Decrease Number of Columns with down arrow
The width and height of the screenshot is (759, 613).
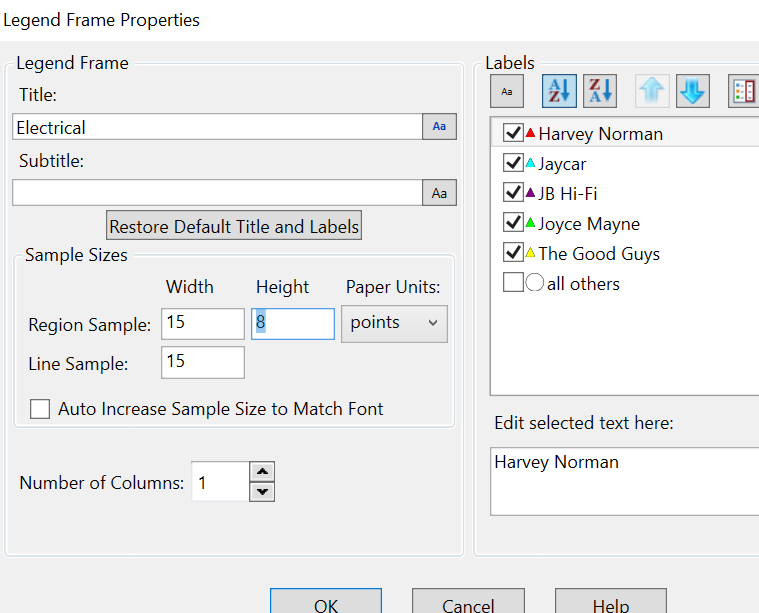262,492
